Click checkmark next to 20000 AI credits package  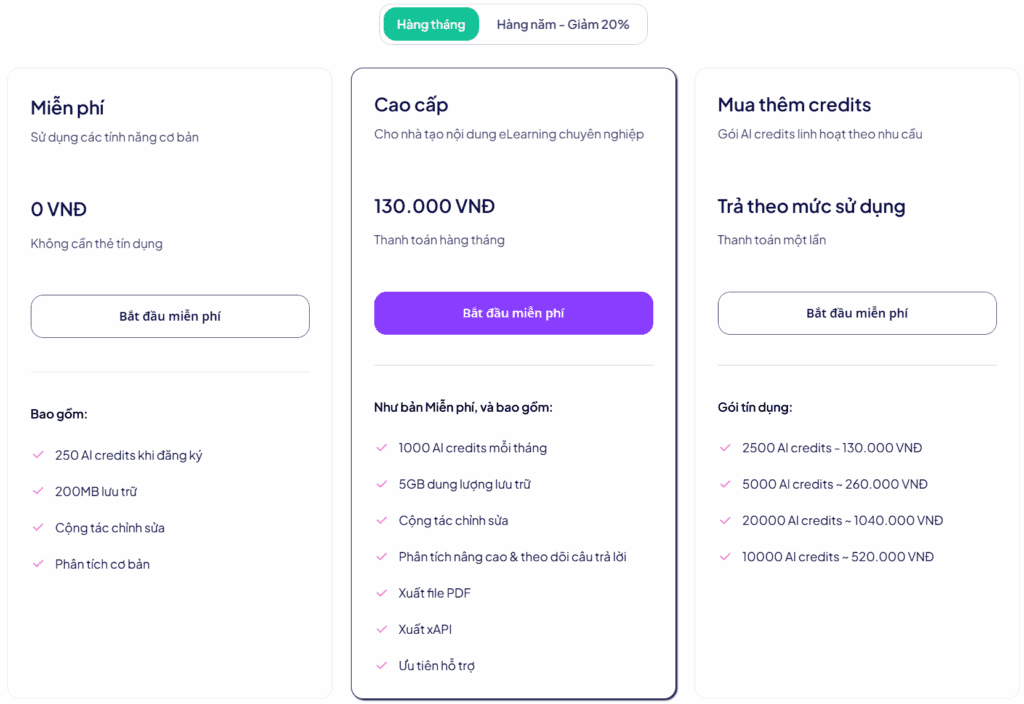725,520
